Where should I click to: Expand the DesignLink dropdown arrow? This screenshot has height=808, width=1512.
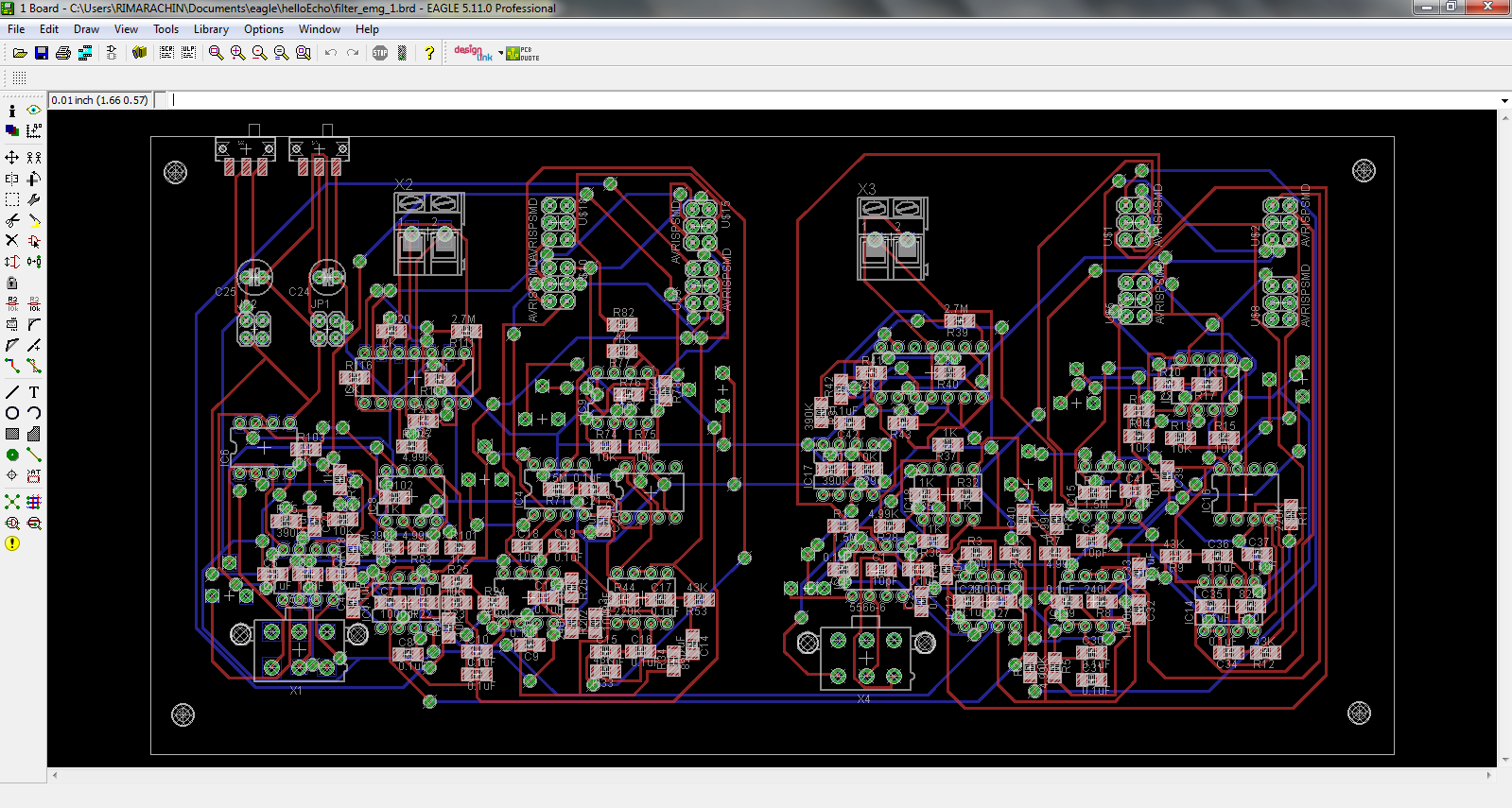(x=501, y=54)
